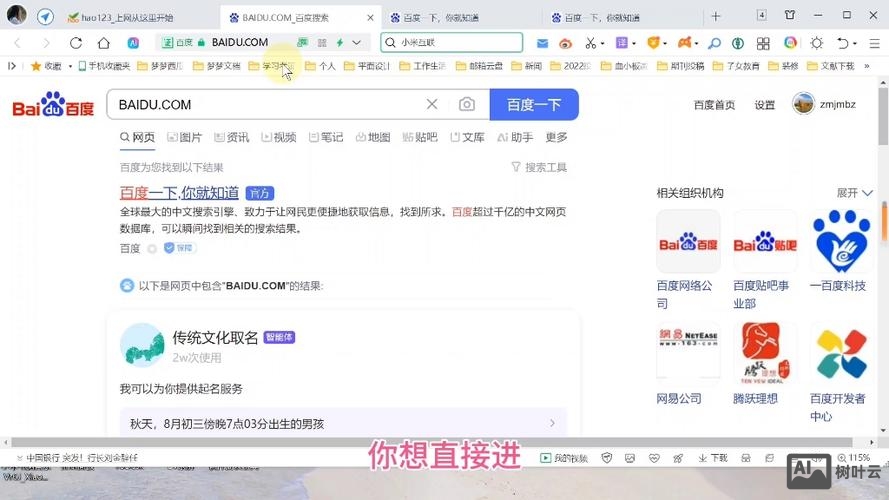The width and height of the screenshot is (889, 500).
Task: Click the QR grid icon in the address bar
Action: point(322,43)
